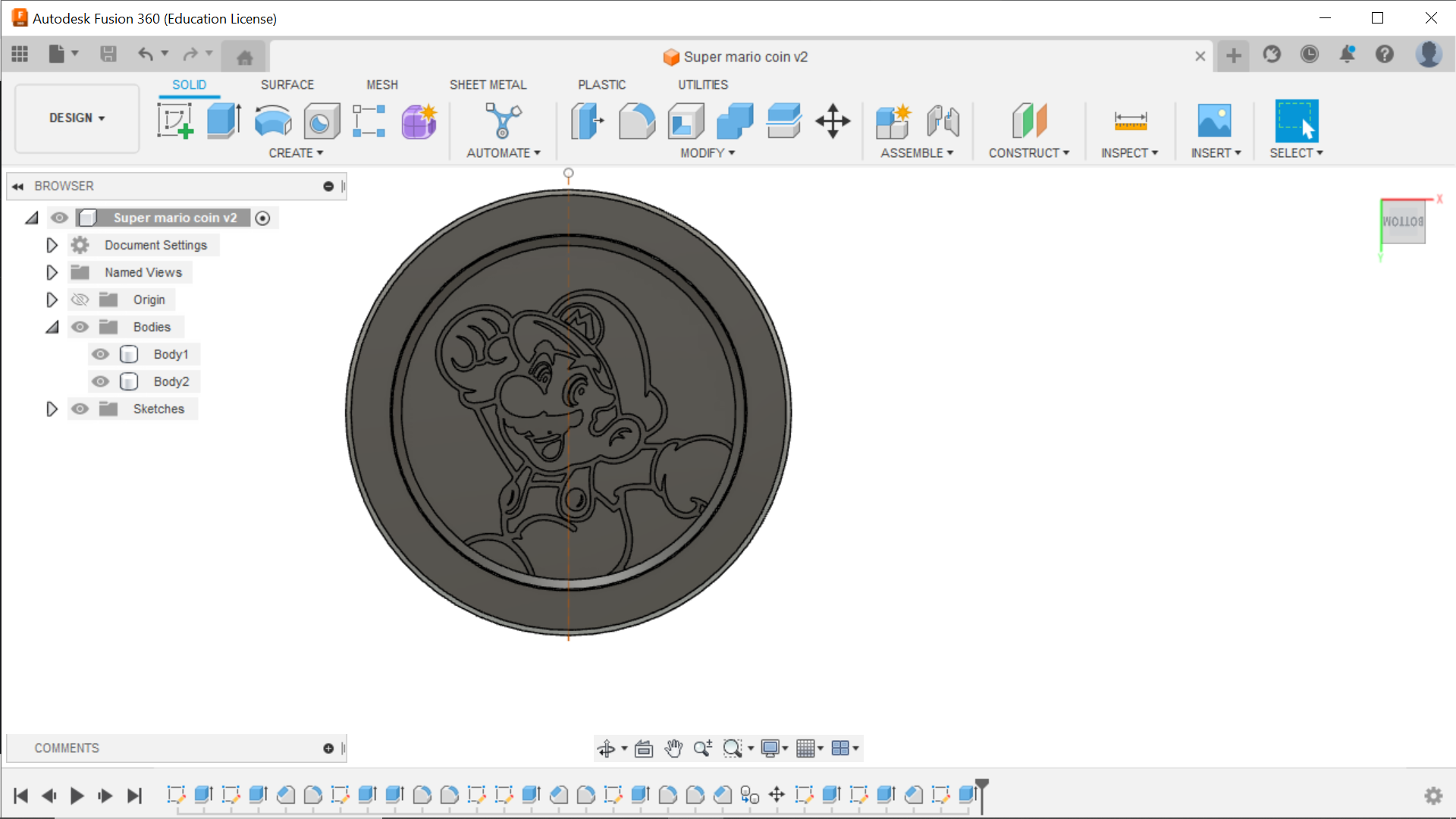Image resolution: width=1456 pixels, height=819 pixels.
Task: Switch to the MESH tab
Action: 382,85
